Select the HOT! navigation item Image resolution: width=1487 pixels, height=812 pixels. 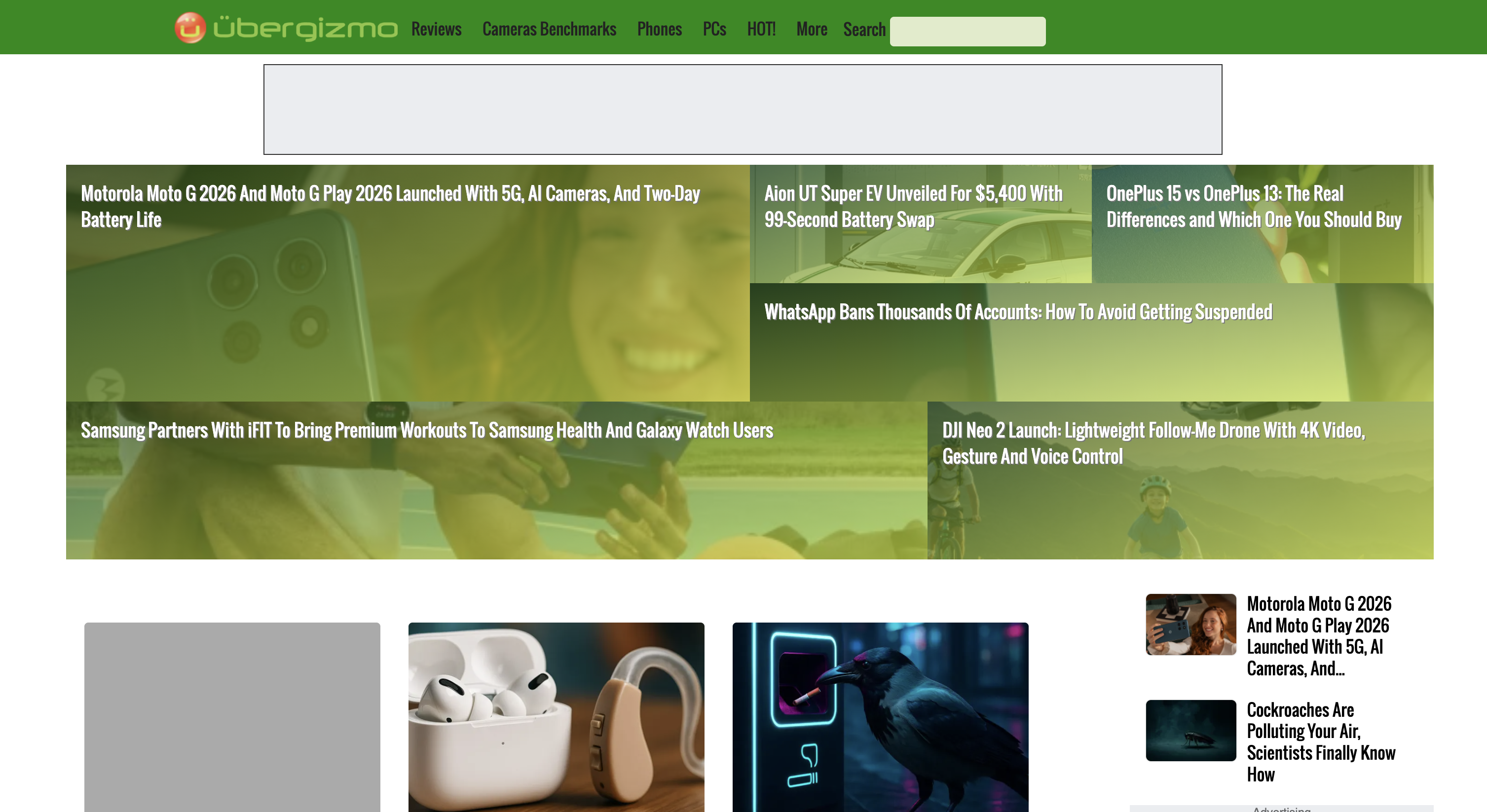[761, 29]
